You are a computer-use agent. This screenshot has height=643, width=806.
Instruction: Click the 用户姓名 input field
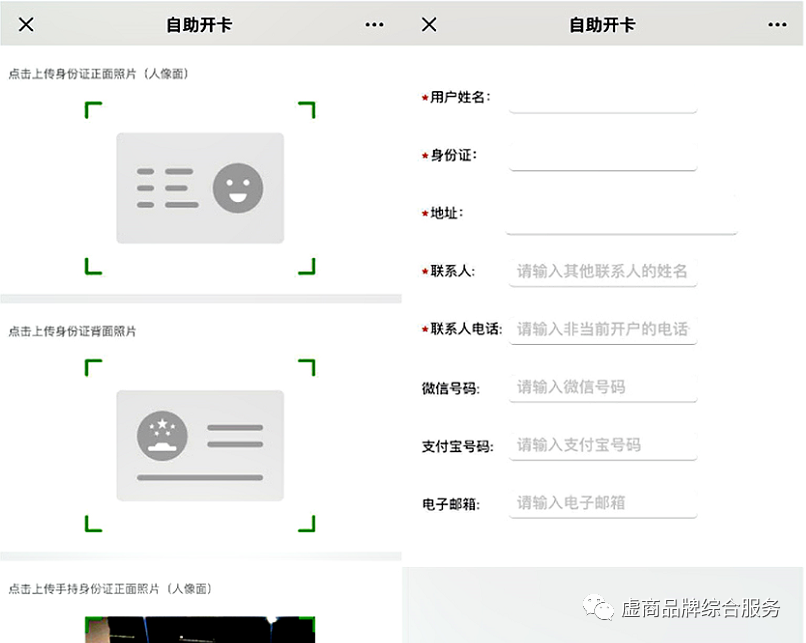[x=602, y=98]
